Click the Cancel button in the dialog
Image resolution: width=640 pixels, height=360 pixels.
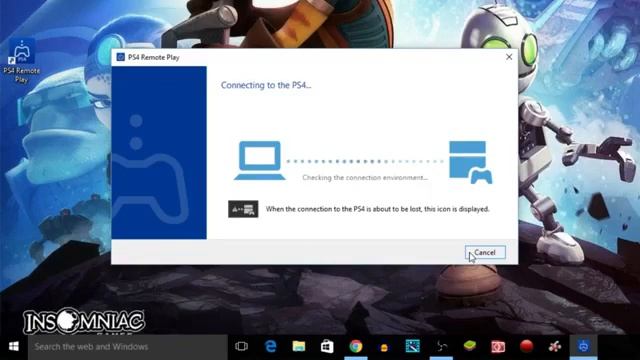pyautogui.click(x=485, y=252)
